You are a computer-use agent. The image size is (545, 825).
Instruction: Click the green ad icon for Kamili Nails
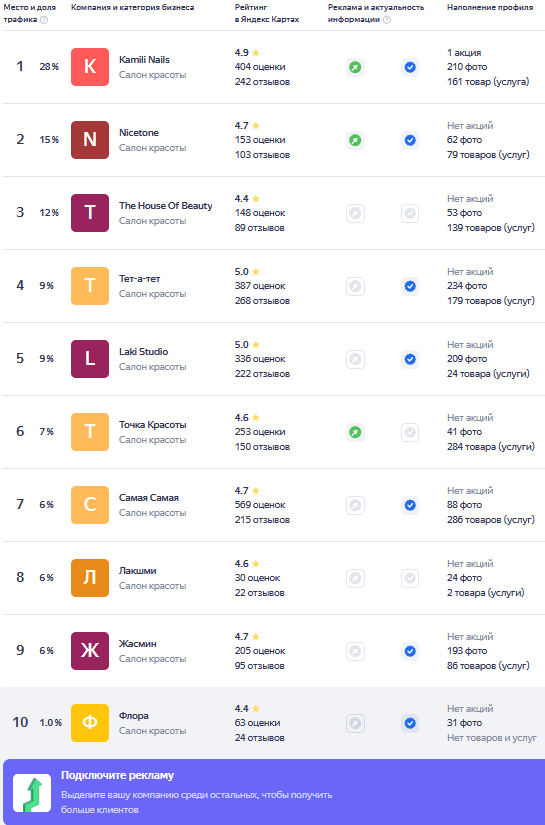coord(355,67)
